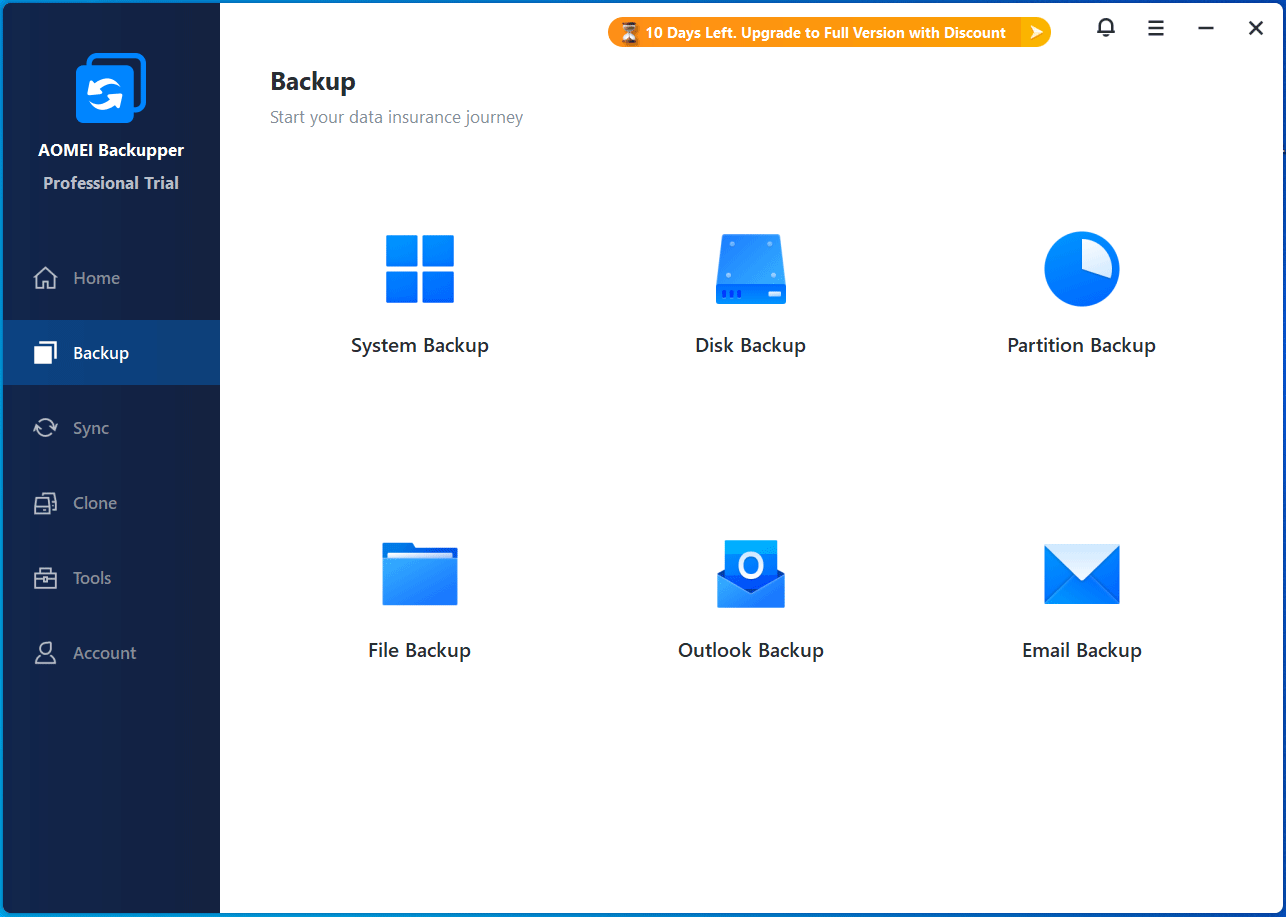Click the Disk Backup label

click(751, 346)
